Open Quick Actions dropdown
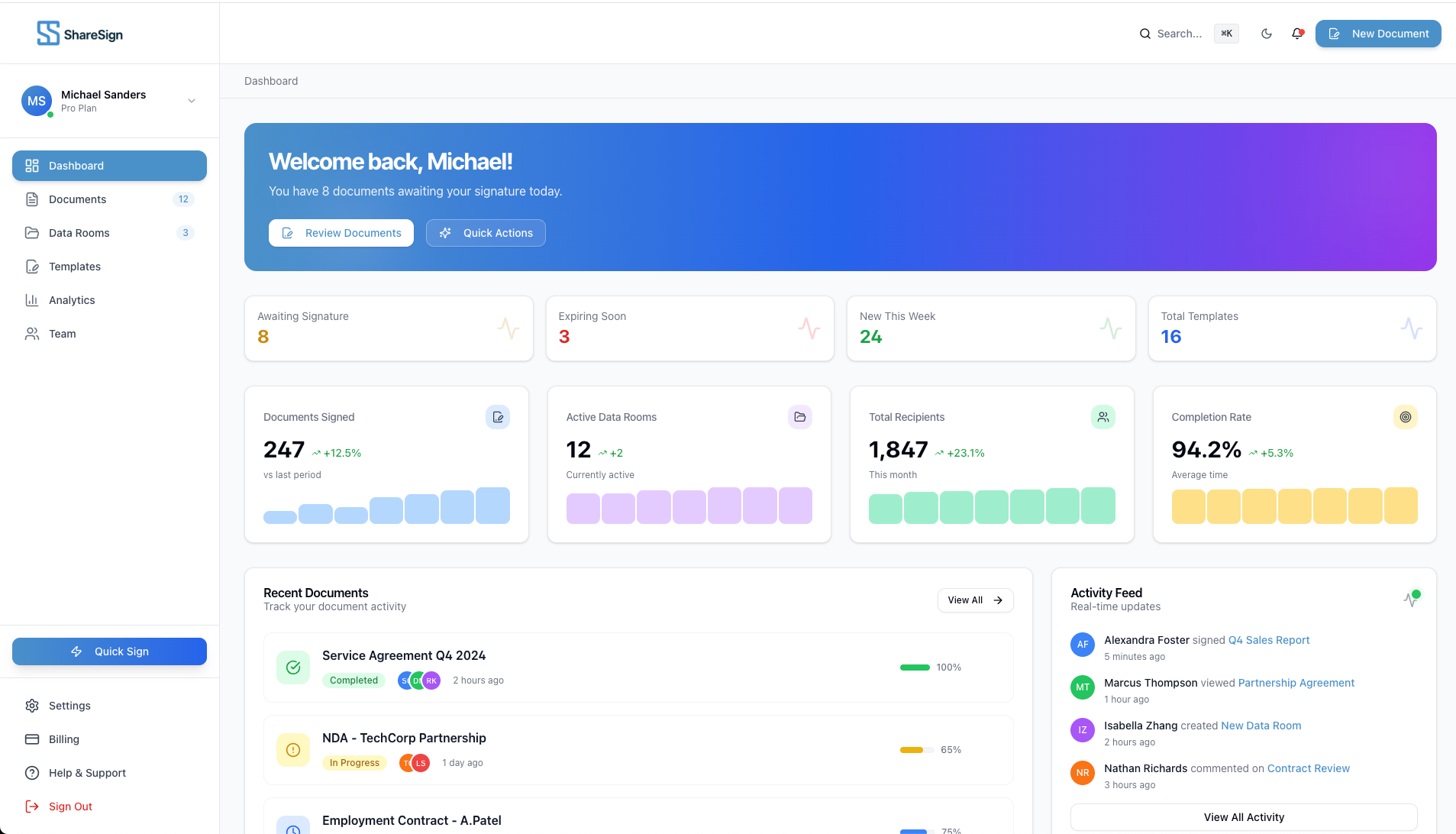Viewport: 1456px width, 834px height. 486,233
